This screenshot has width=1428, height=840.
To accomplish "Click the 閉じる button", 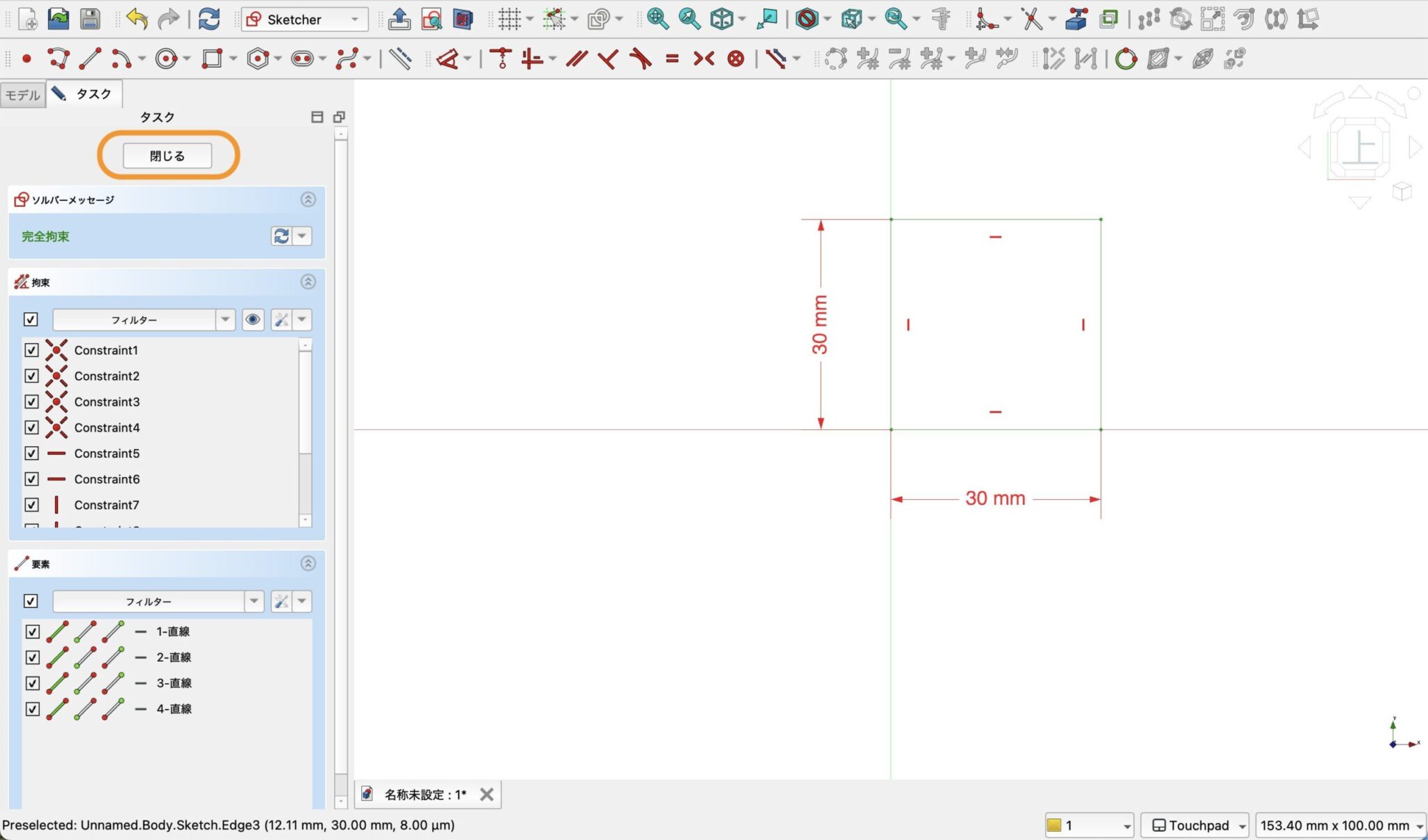I will pos(167,155).
